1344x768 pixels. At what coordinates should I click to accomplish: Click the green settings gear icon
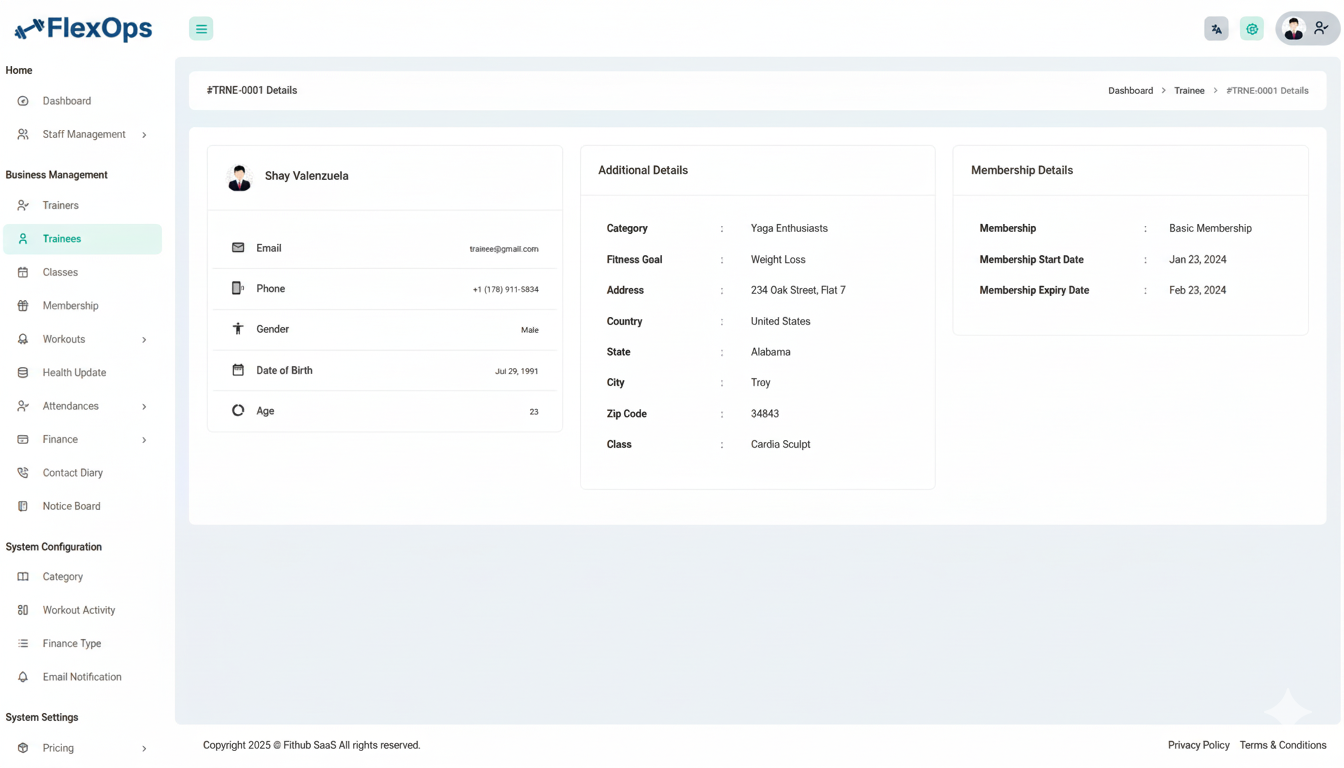1251,29
